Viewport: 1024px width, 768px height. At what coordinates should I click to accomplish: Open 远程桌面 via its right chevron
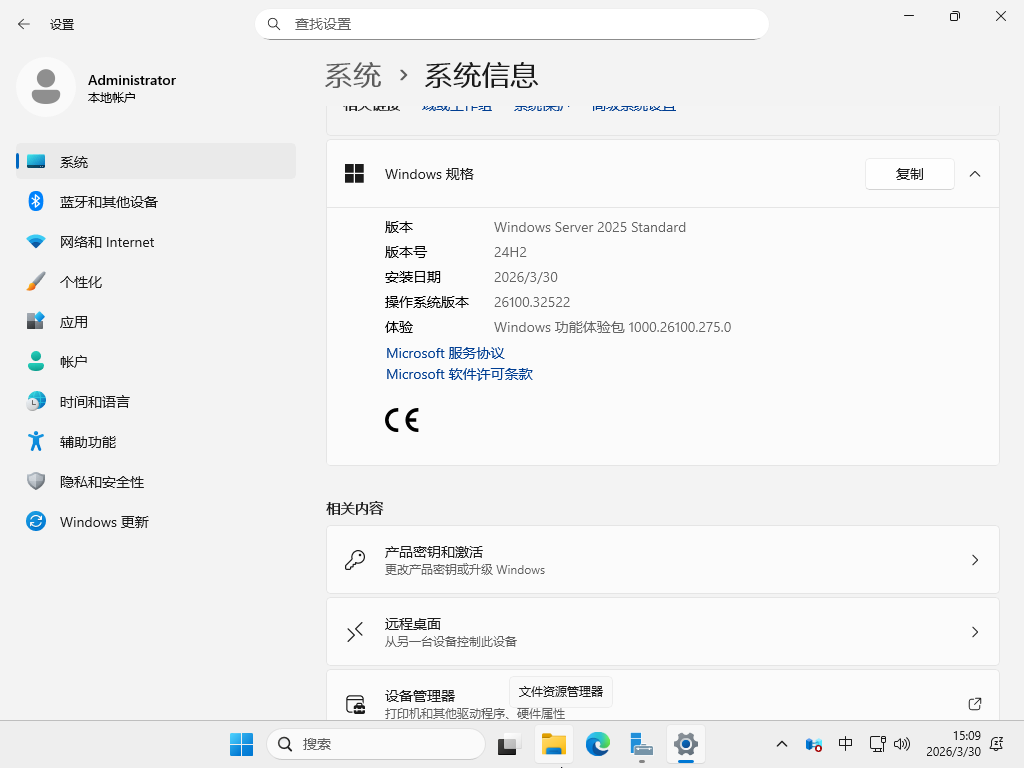pyautogui.click(x=975, y=631)
